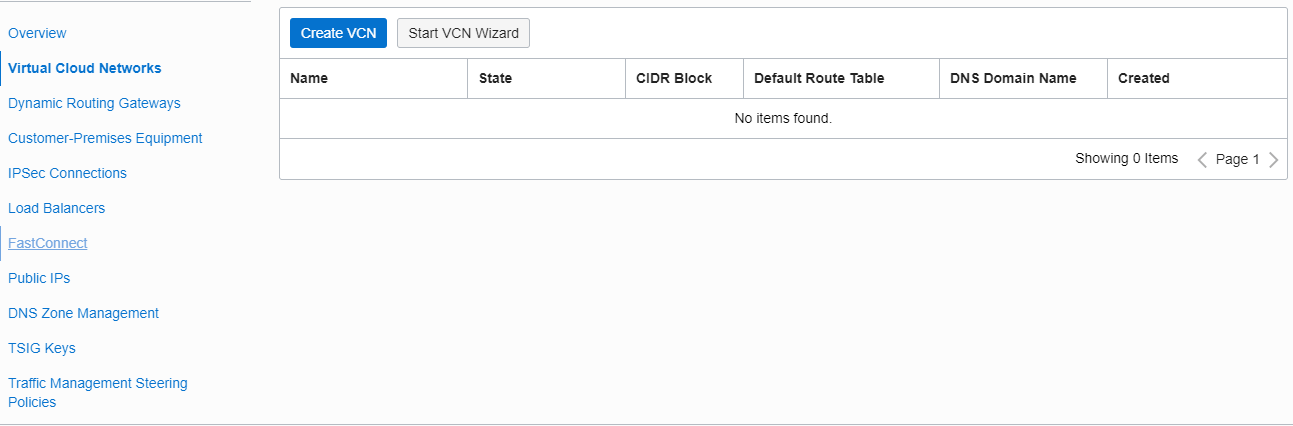Open the Overview sidebar link
The width and height of the screenshot is (1293, 426).
pyautogui.click(x=37, y=33)
